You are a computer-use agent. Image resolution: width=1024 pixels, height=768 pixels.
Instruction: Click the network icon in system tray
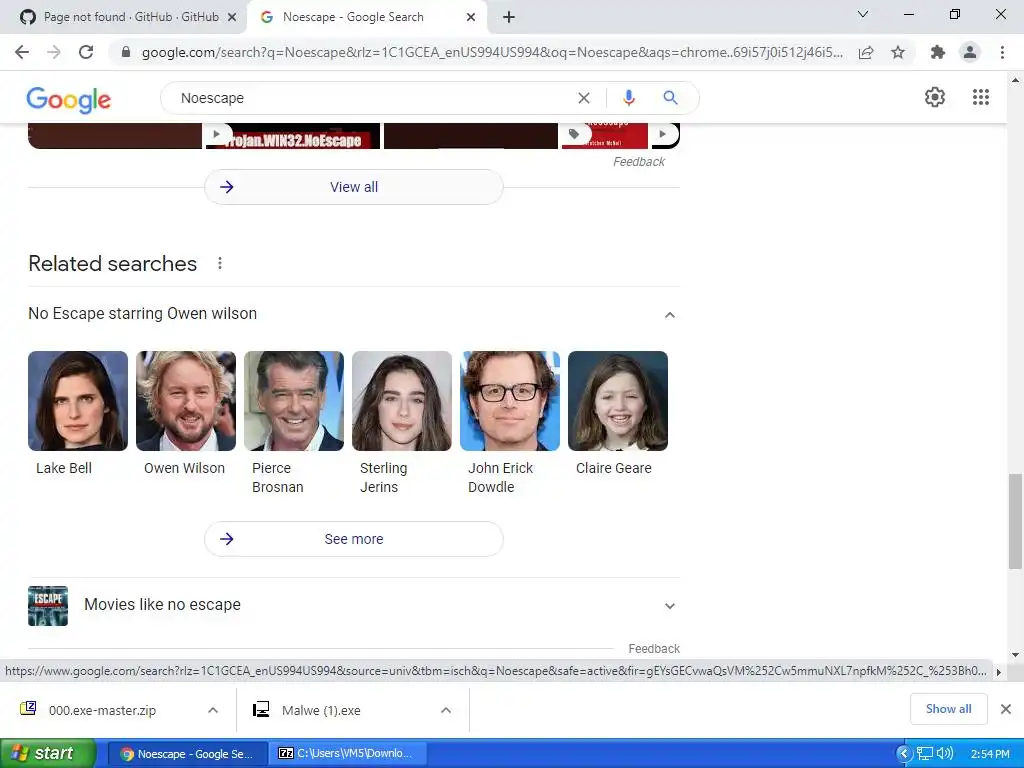[x=925, y=754]
